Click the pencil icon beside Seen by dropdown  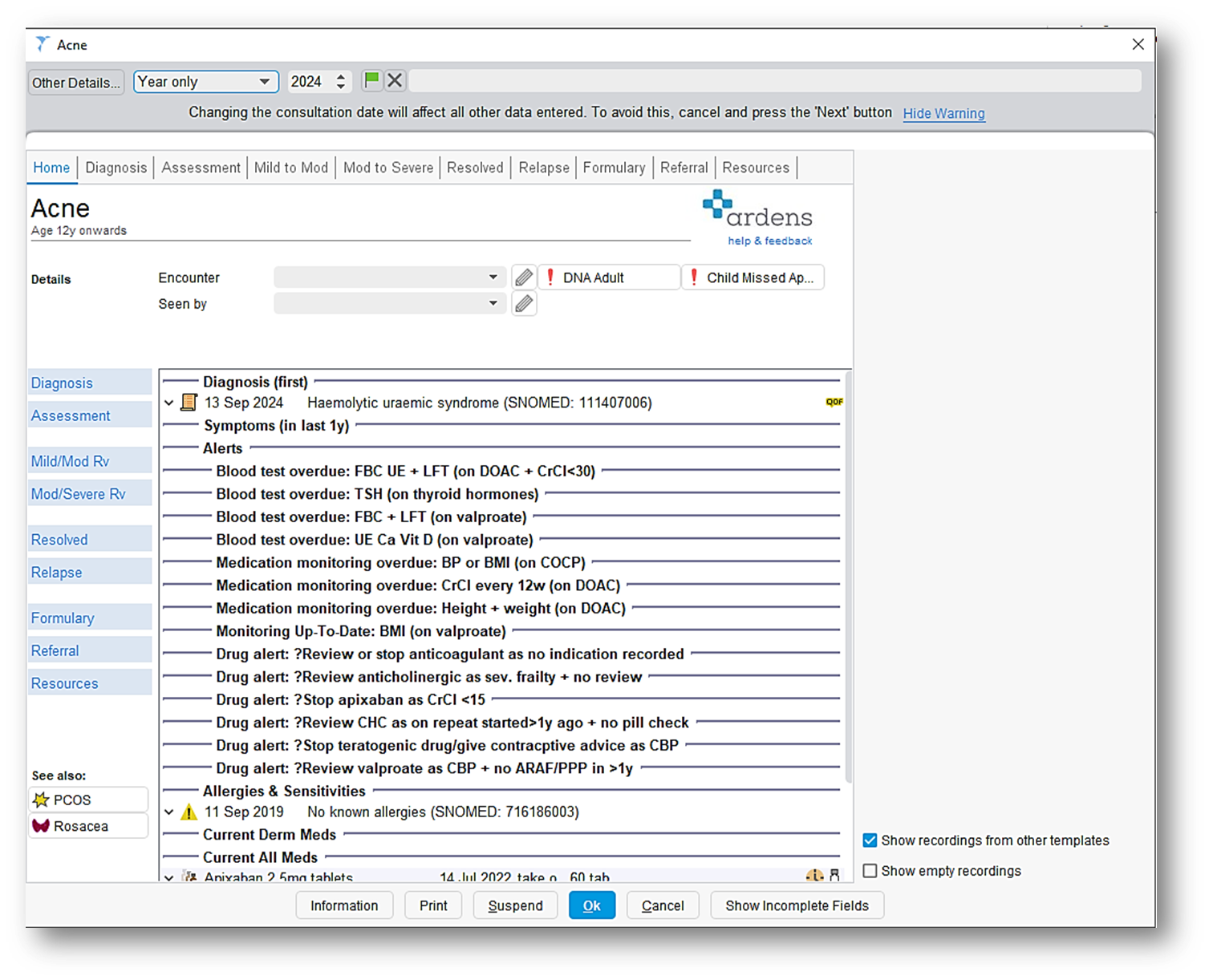pyautogui.click(x=524, y=304)
